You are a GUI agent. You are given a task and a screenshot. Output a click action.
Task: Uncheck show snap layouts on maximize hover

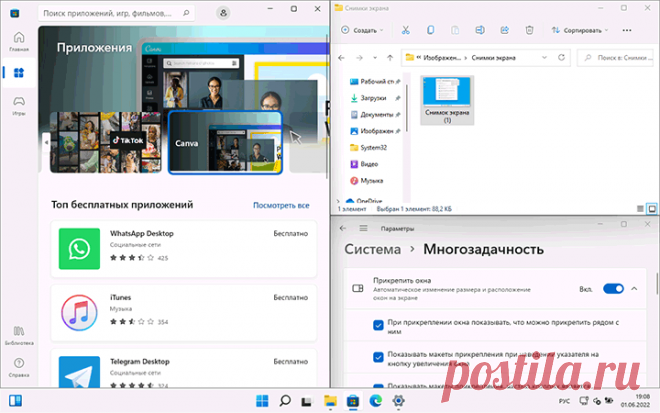pos(378,357)
